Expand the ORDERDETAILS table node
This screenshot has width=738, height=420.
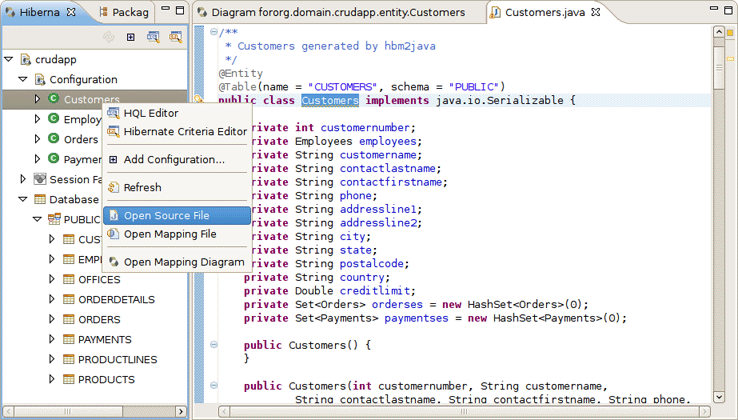click(53, 300)
